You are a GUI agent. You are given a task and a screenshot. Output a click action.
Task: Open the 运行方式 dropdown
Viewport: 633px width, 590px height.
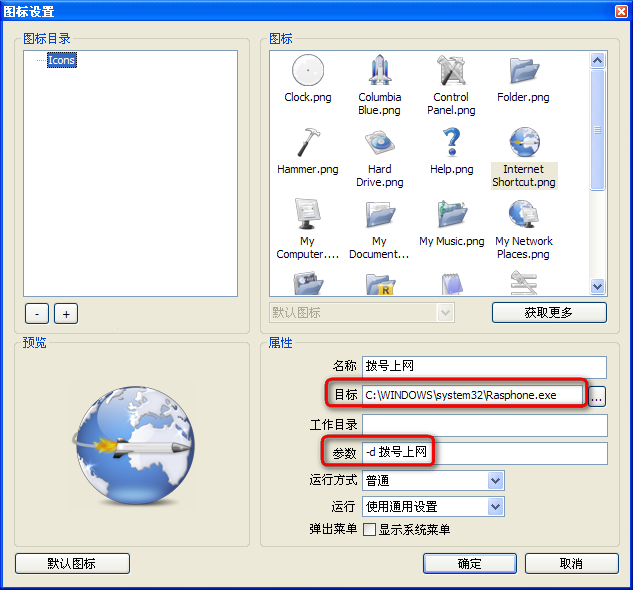(433, 481)
